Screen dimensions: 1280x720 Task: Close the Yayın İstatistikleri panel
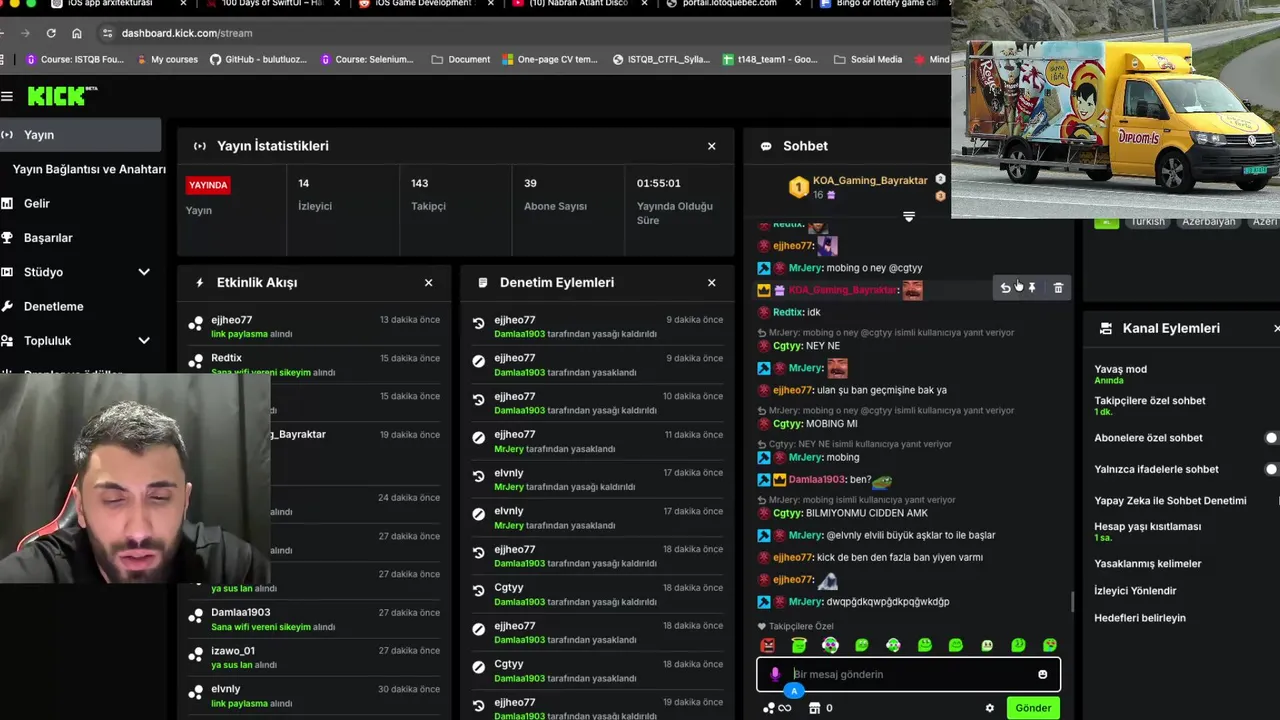click(x=712, y=146)
